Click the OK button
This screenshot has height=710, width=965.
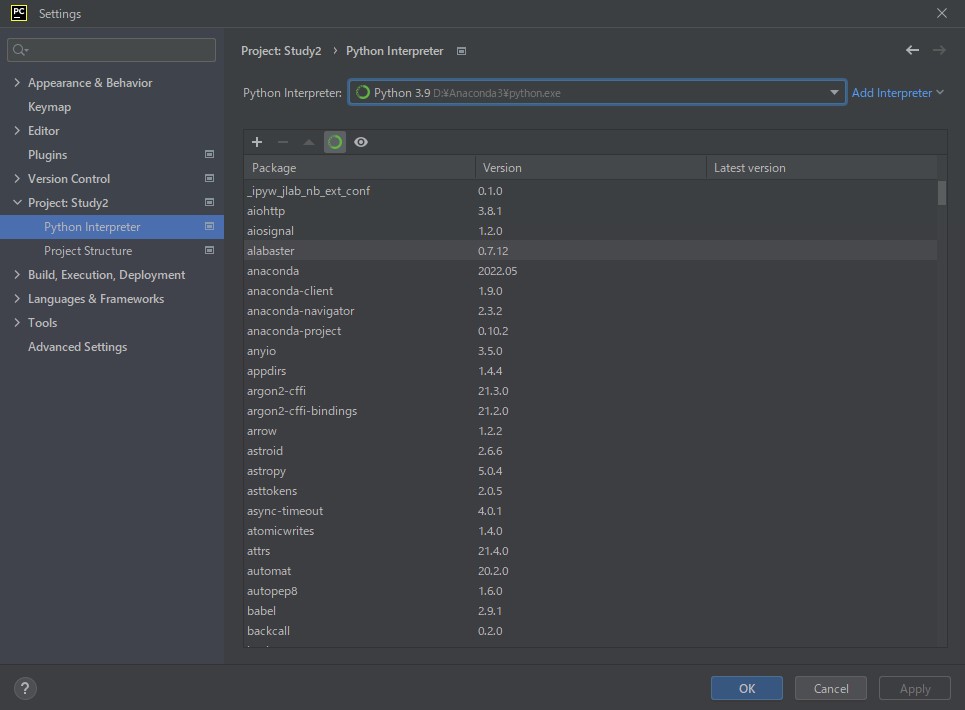point(747,688)
